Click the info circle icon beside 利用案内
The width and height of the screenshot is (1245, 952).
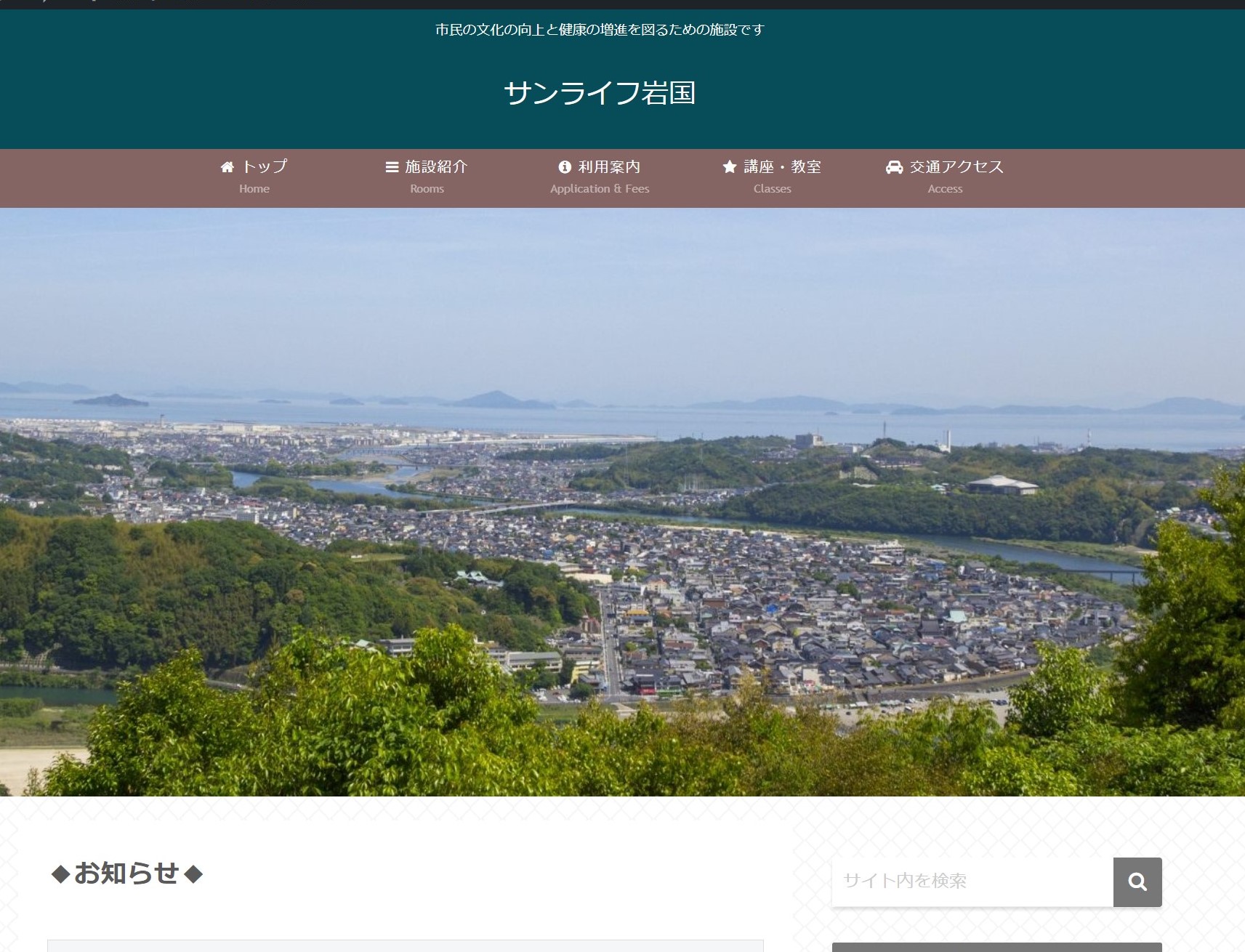(x=565, y=167)
